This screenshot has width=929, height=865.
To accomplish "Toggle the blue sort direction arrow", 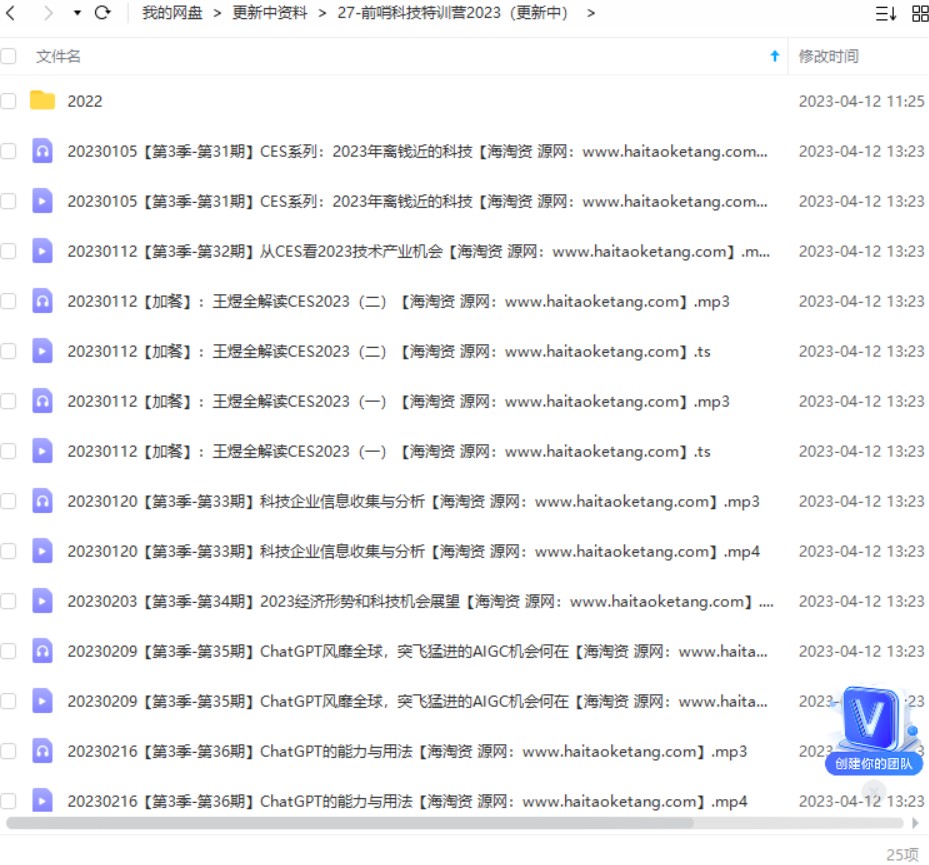I will (x=774, y=56).
